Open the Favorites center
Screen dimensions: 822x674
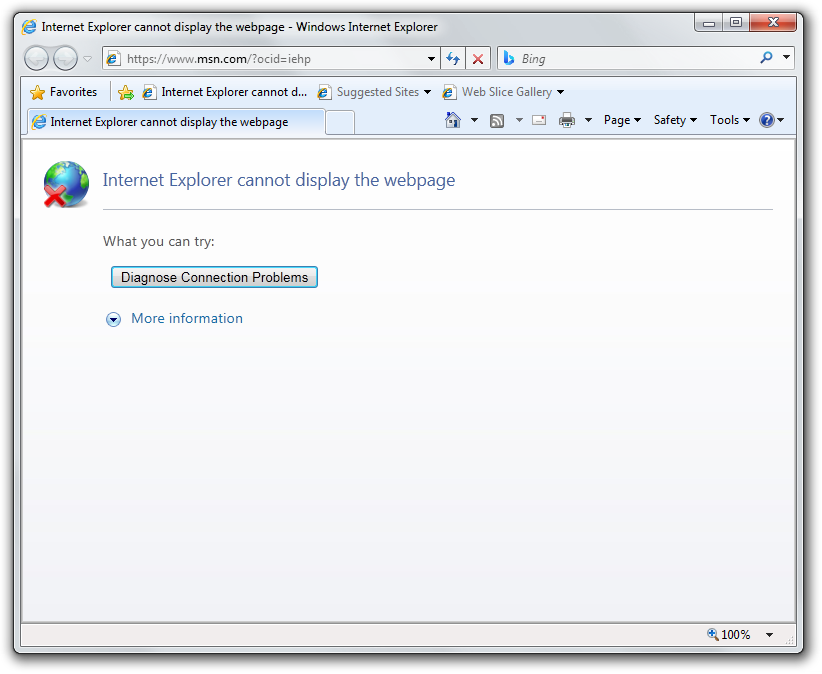click(63, 92)
